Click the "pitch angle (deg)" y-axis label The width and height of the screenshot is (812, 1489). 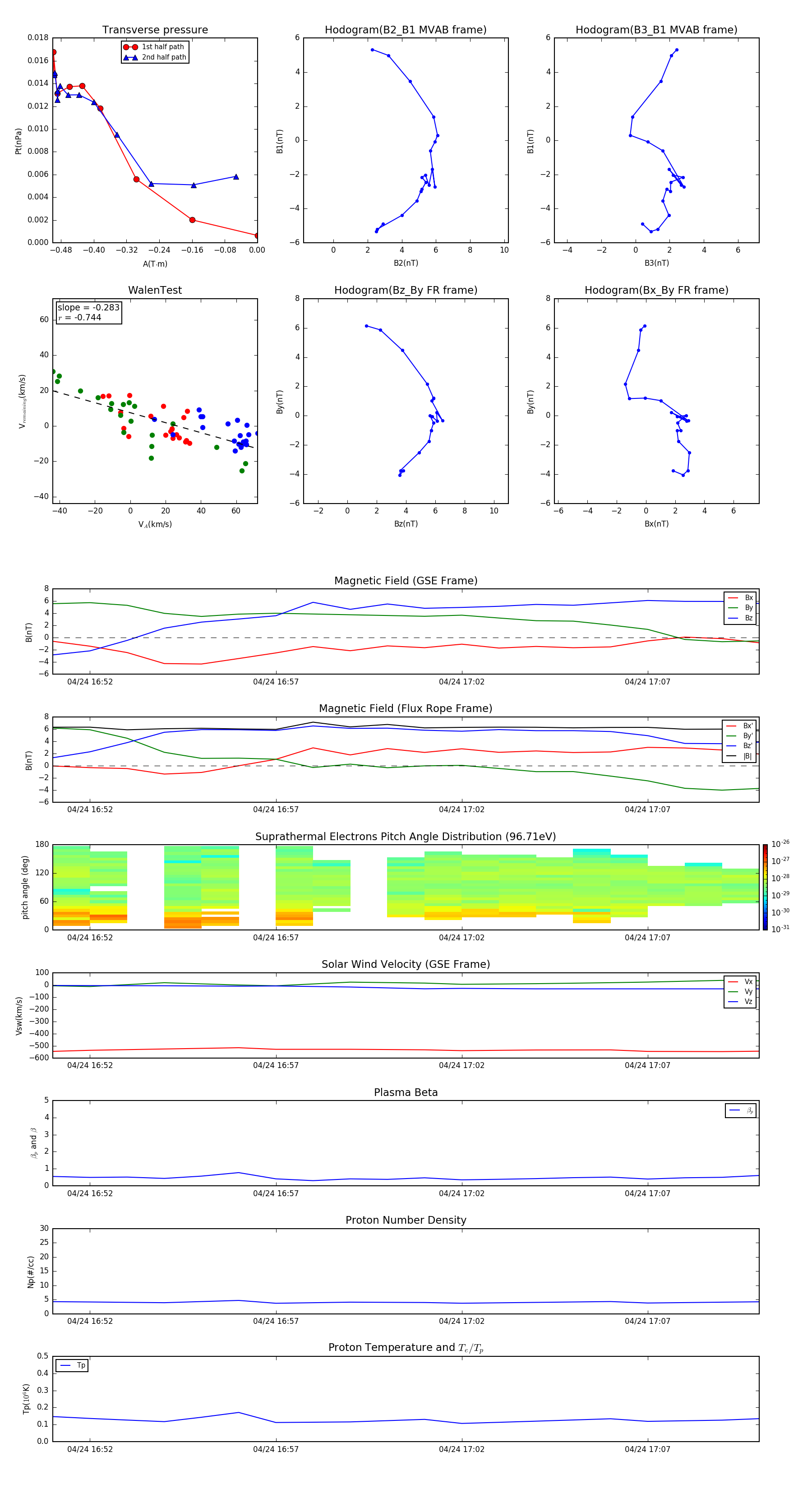pyautogui.click(x=25, y=887)
